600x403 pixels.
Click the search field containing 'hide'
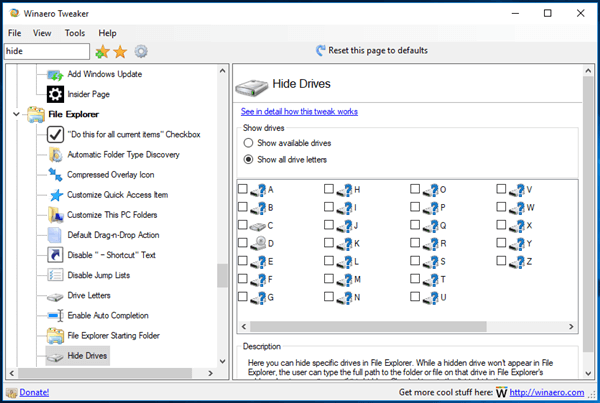47,51
